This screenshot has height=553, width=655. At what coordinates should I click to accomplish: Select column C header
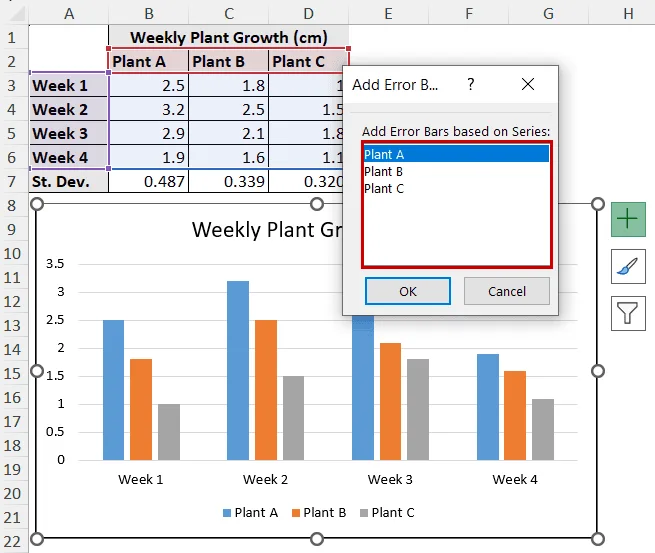229,14
